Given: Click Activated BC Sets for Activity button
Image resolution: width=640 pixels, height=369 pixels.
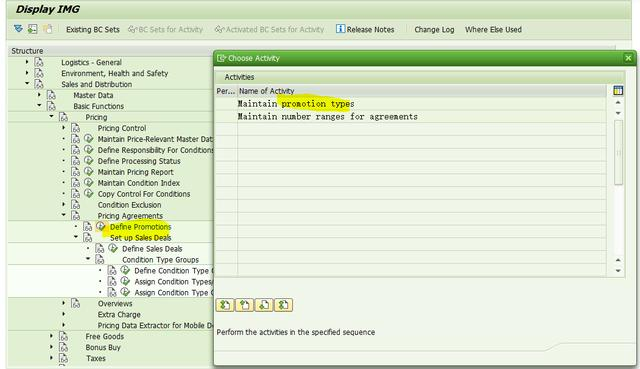Looking at the screenshot, I should click(269, 29).
